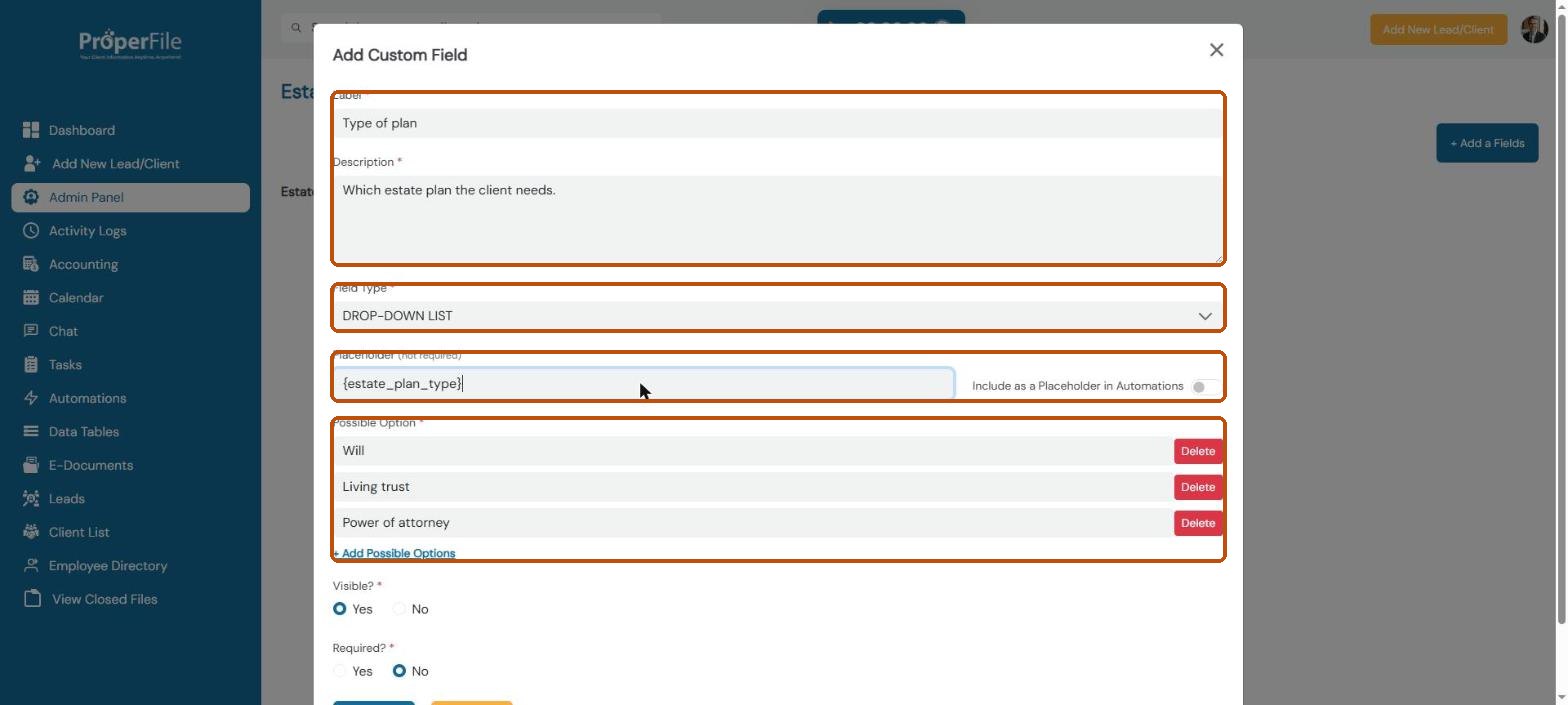Screen dimensions: 1568x705
Task: Open the Automations lightning icon
Action: (x=30, y=398)
